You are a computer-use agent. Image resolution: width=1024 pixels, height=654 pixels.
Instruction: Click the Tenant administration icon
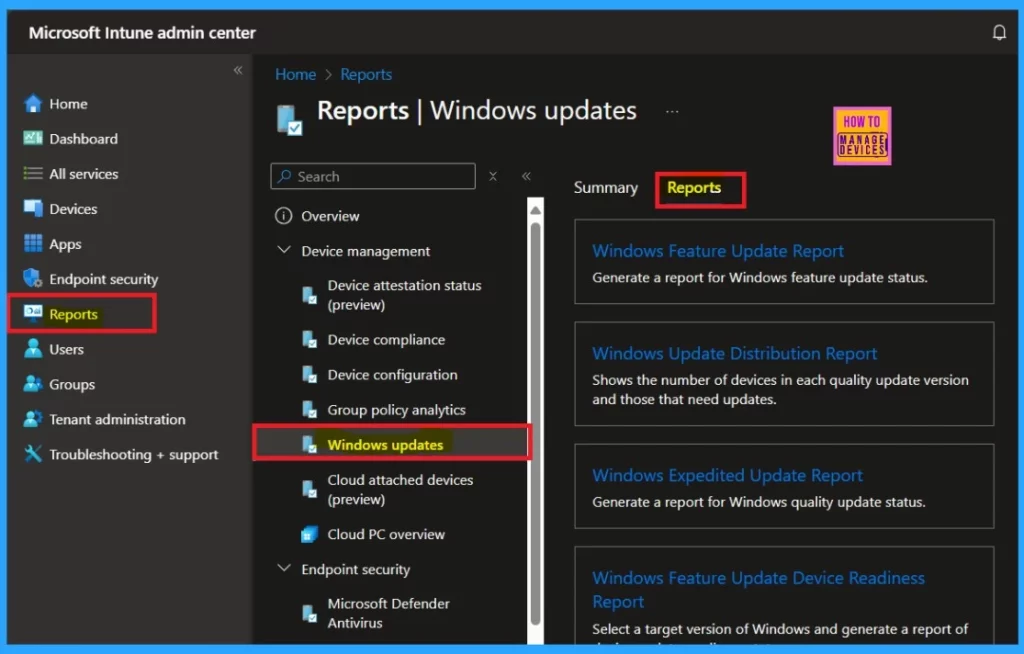coord(33,419)
